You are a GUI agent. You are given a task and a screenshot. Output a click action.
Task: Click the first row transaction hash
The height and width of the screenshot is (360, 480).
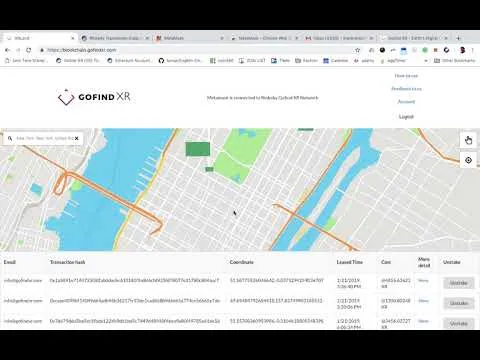click(134, 280)
